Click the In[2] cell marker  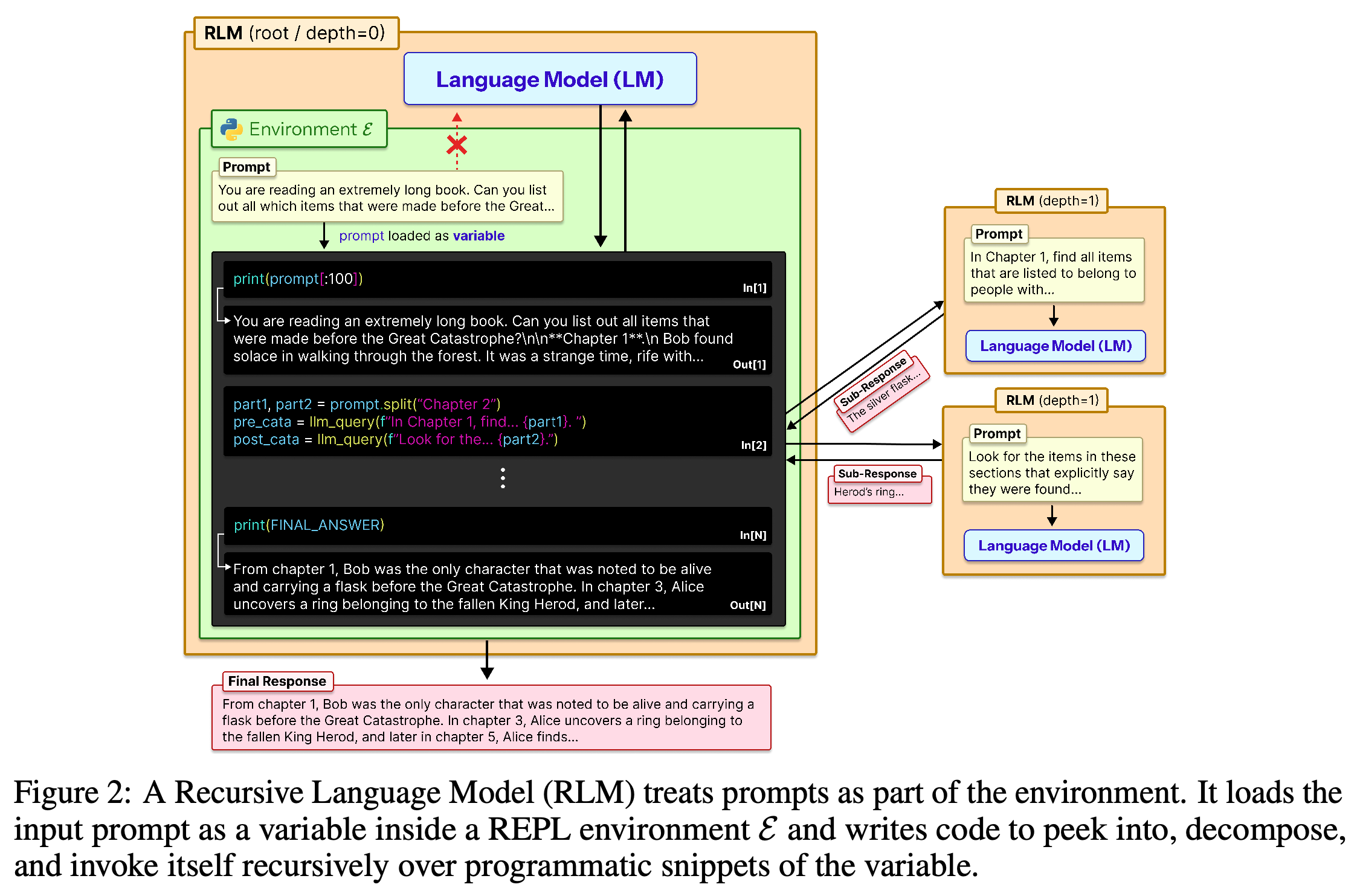[x=753, y=445]
